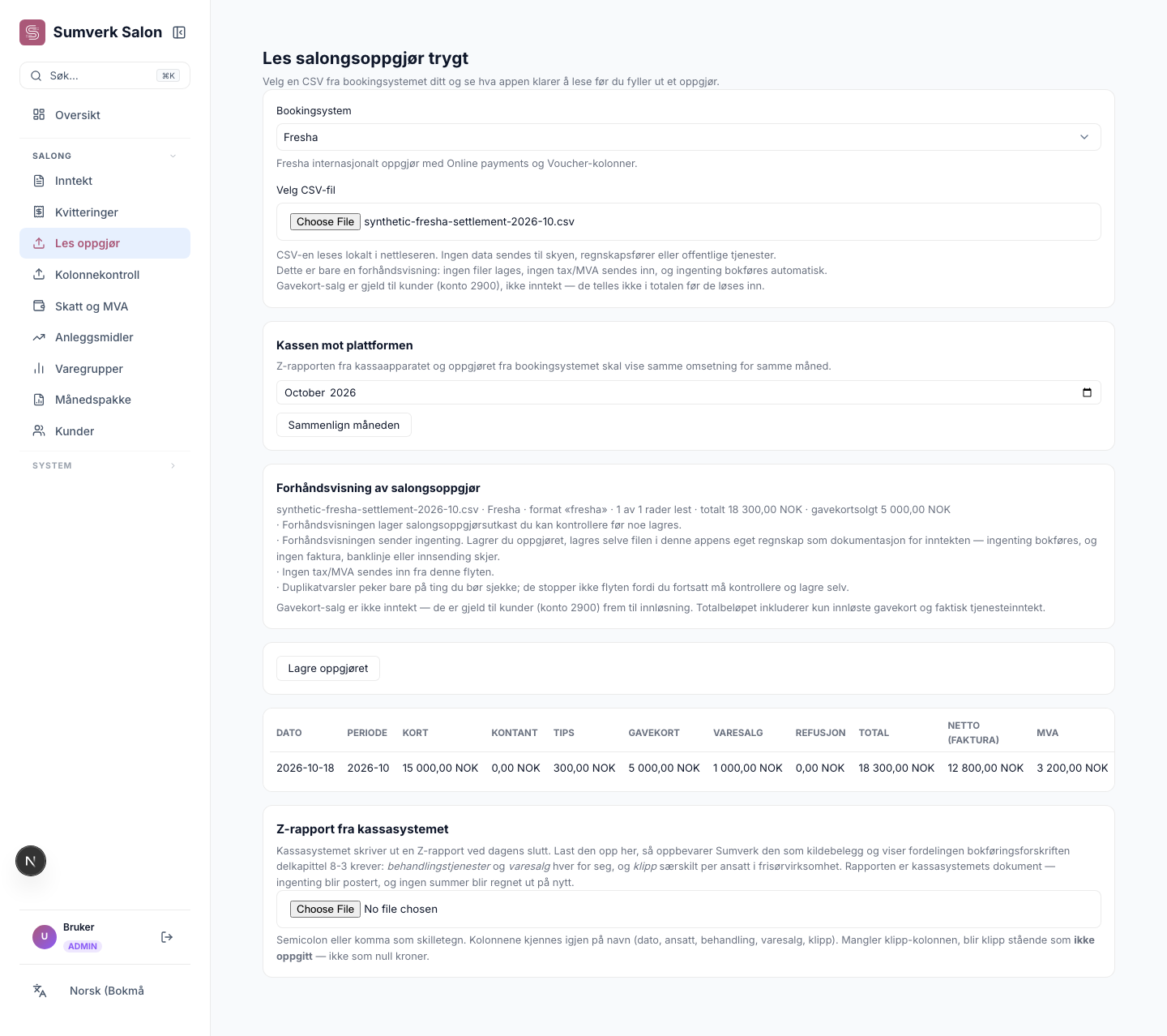Open the calendar picker icon for October 2026
Viewport: 1167px width, 1036px height.
point(1087,392)
